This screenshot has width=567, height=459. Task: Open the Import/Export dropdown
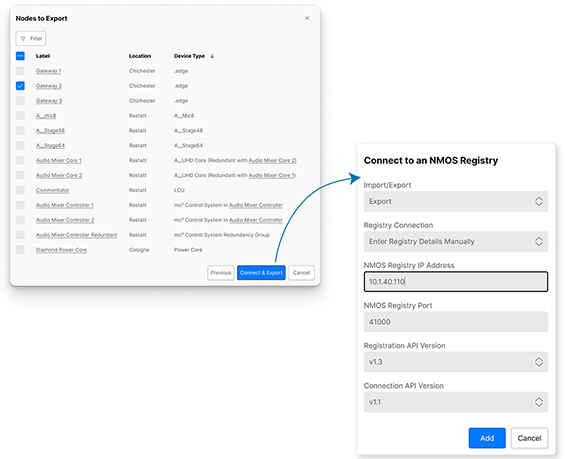point(456,201)
